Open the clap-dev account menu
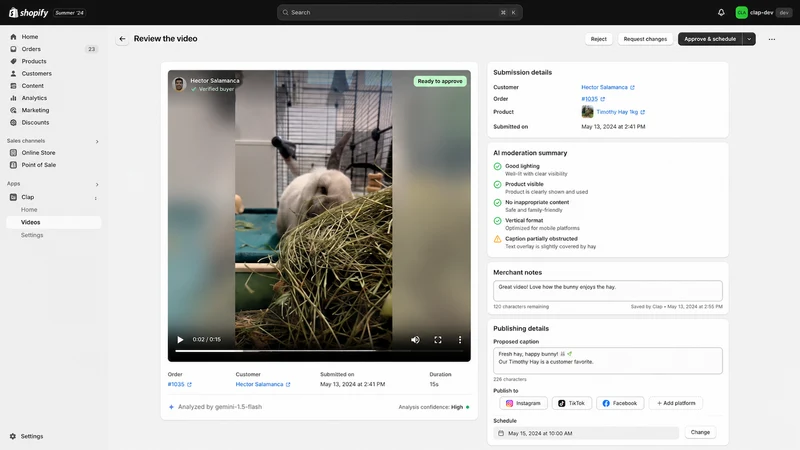 coord(763,13)
